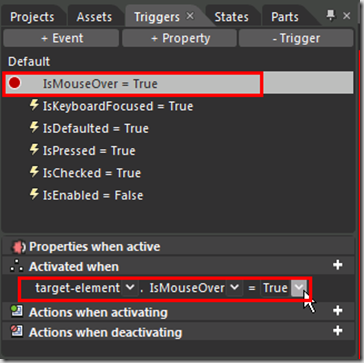
Task: Open the IsMouseOver property dropdown arrow
Action: [x=235, y=287]
